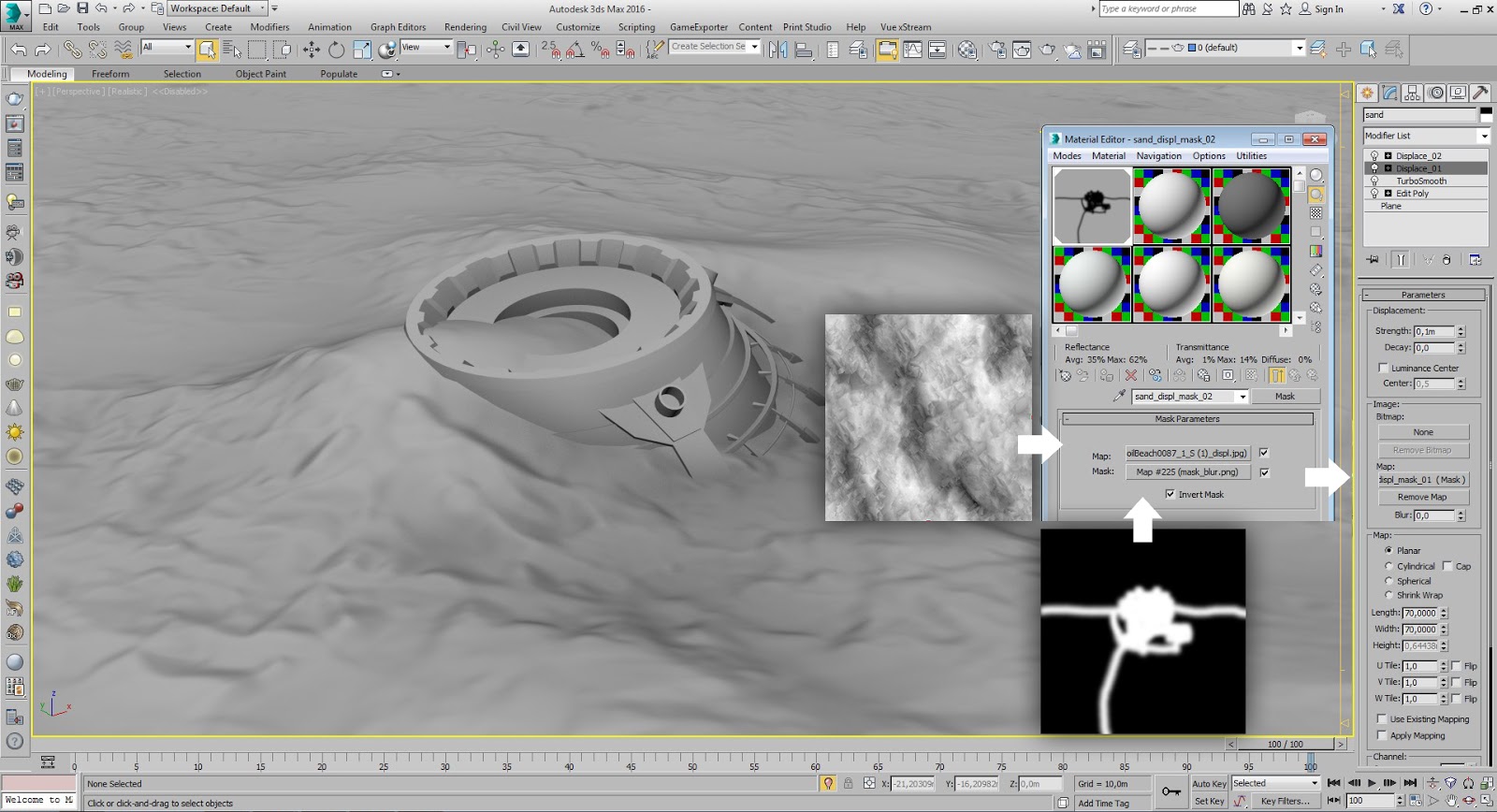1497x812 pixels.
Task: Open the Hierarchy command panel tab
Action: point(1413,93)
